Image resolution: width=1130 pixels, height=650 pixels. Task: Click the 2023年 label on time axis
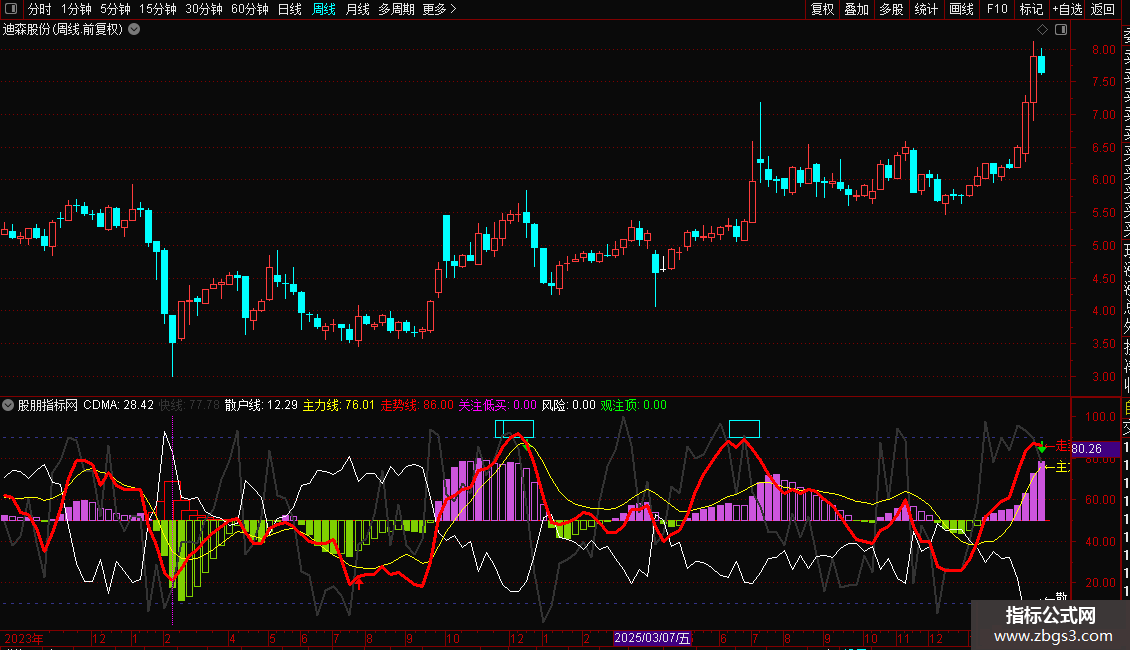[x=24, y=638]
